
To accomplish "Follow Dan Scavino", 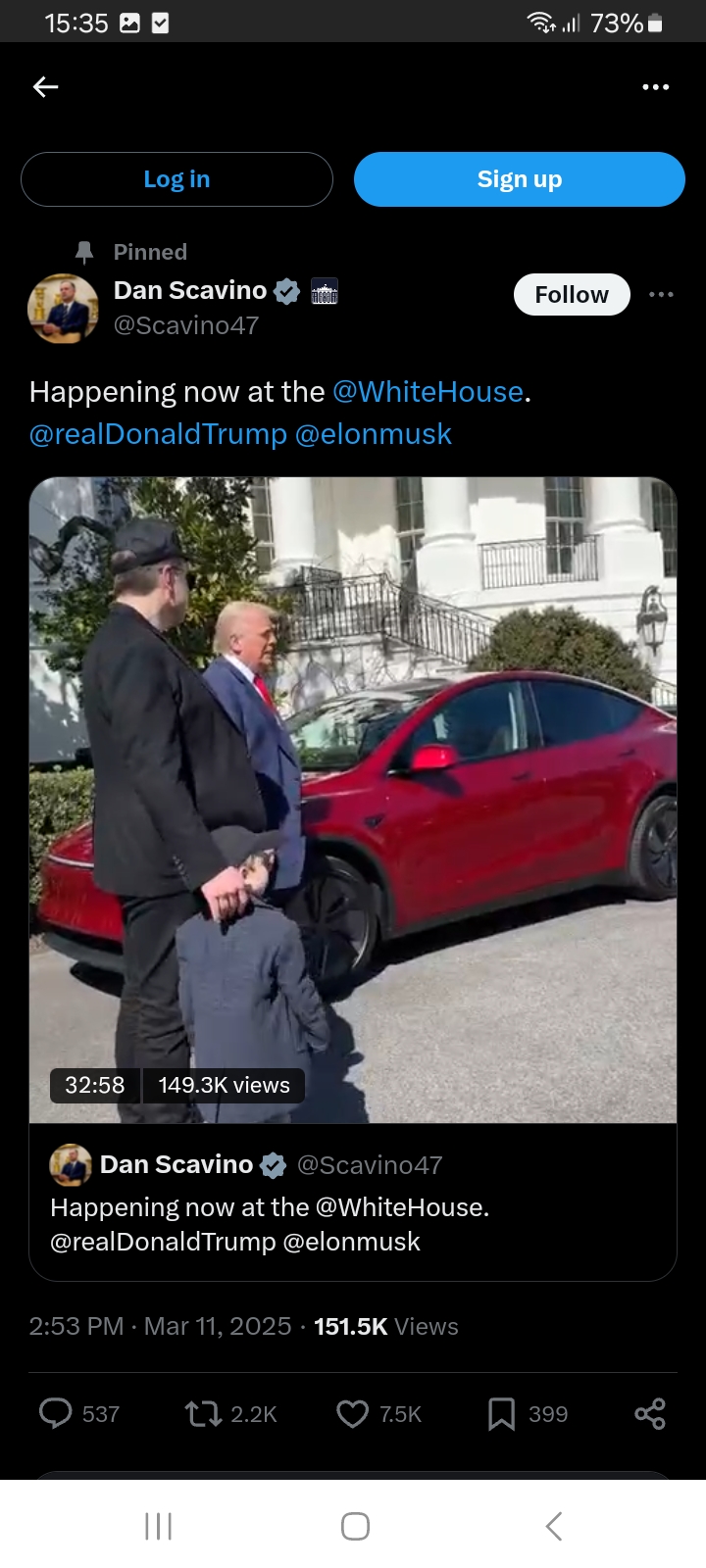I will point(572,294).
